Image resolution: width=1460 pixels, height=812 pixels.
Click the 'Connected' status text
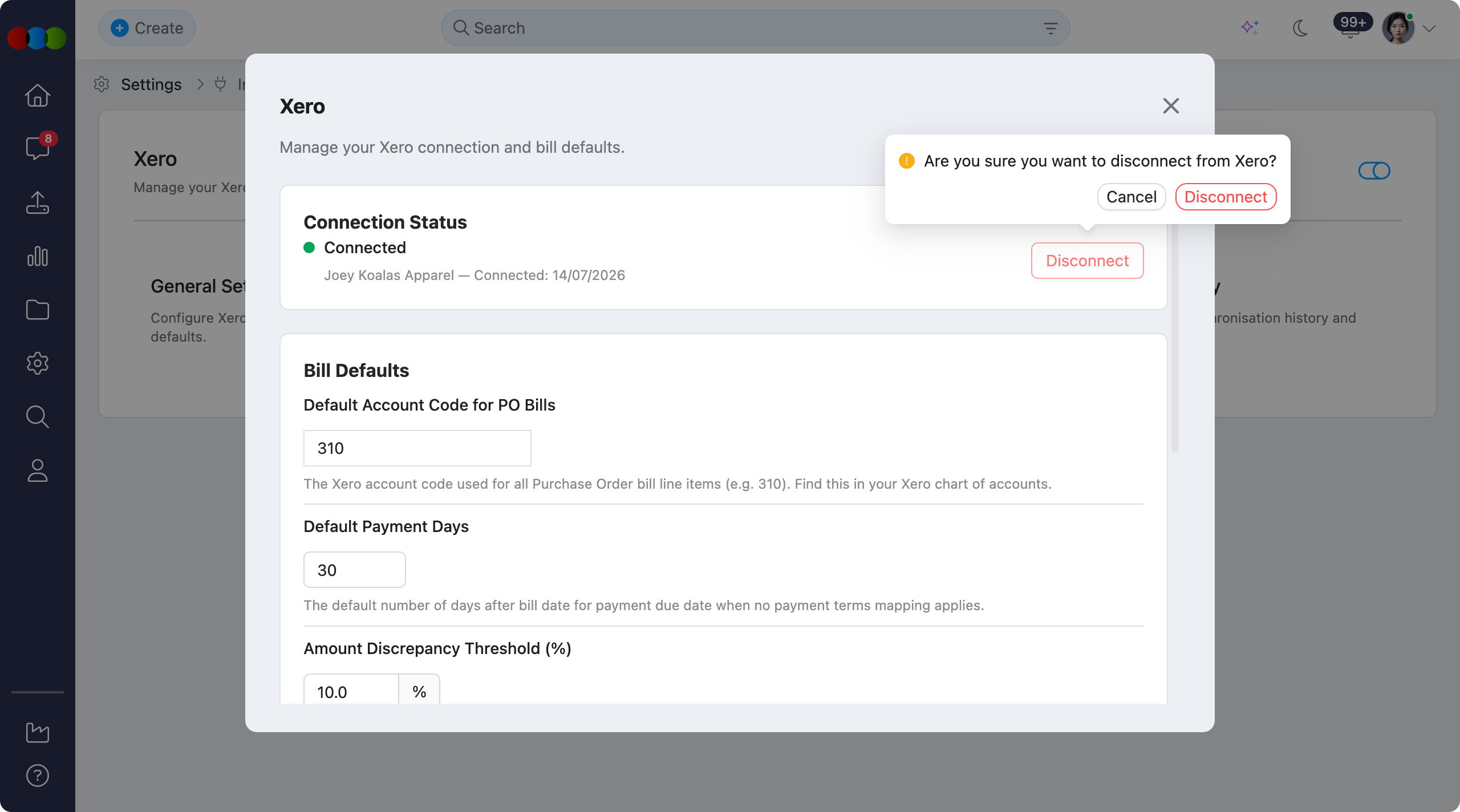[365, 247]
